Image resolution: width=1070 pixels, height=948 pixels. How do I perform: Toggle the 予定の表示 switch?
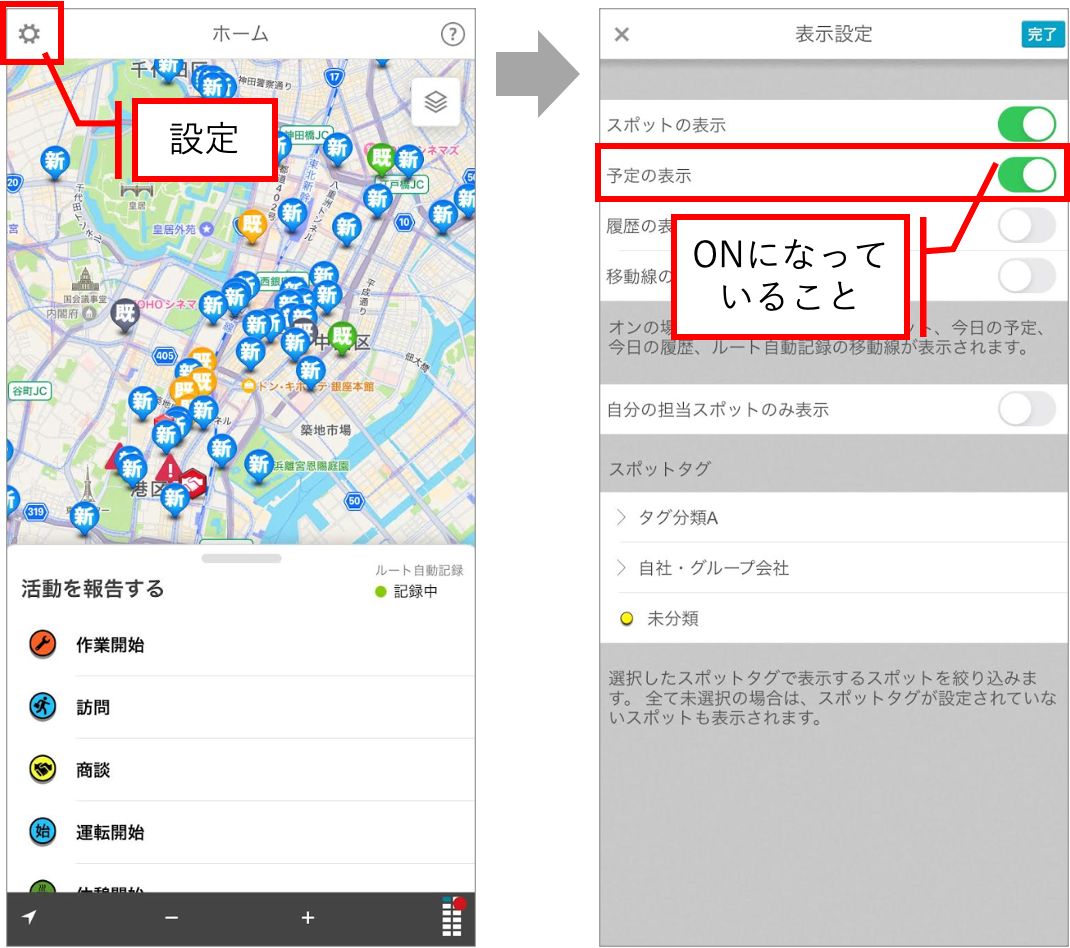[x=1026, y=175]
